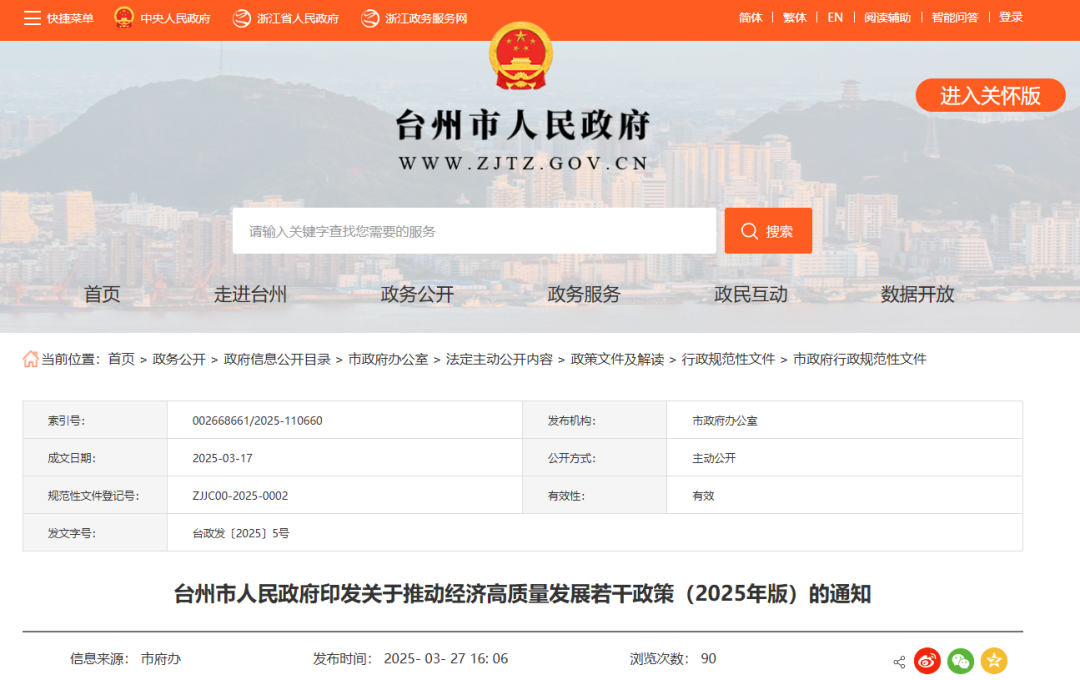Open the generic share icon near Weibo
Screen dimensions: 1080x680
tap(898, 661)
